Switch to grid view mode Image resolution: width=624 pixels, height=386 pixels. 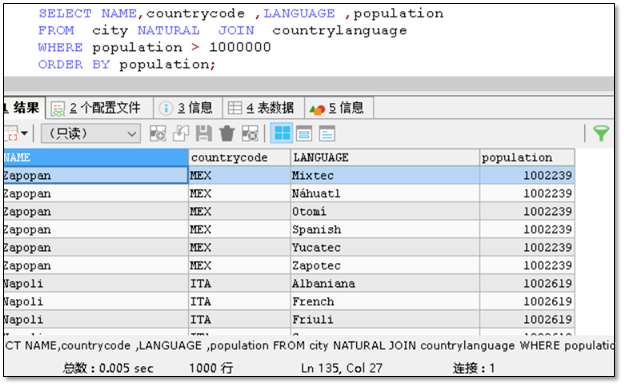(282, 133)
